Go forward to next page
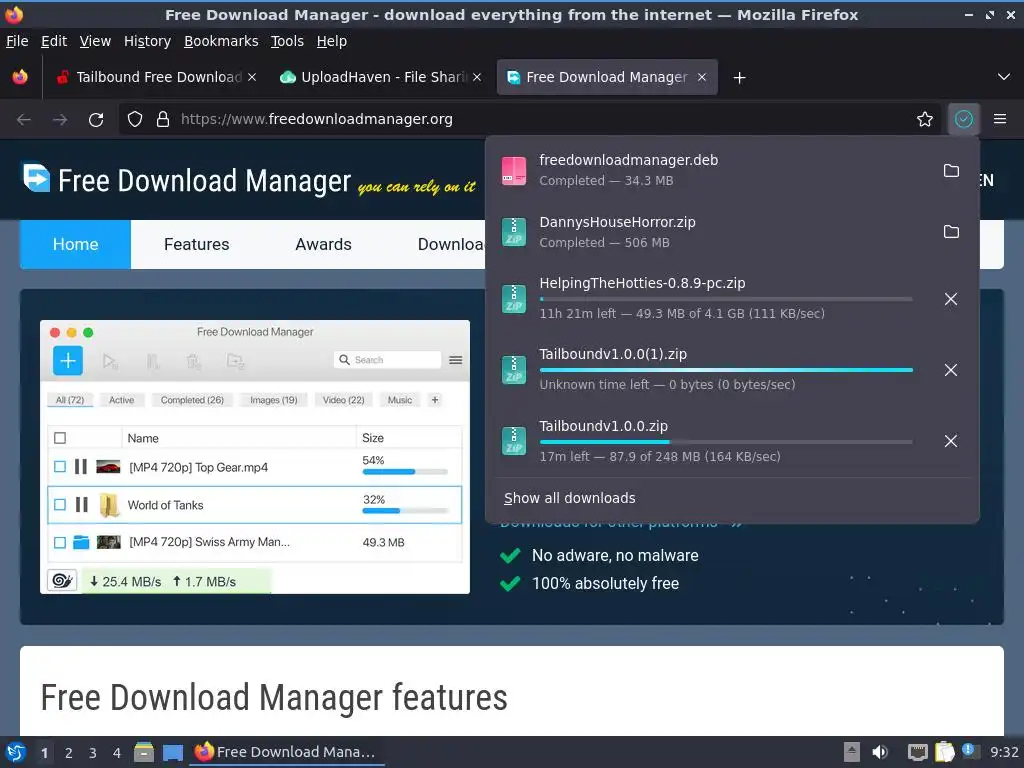The image size is (1024, 768). (x=60, y=120)
